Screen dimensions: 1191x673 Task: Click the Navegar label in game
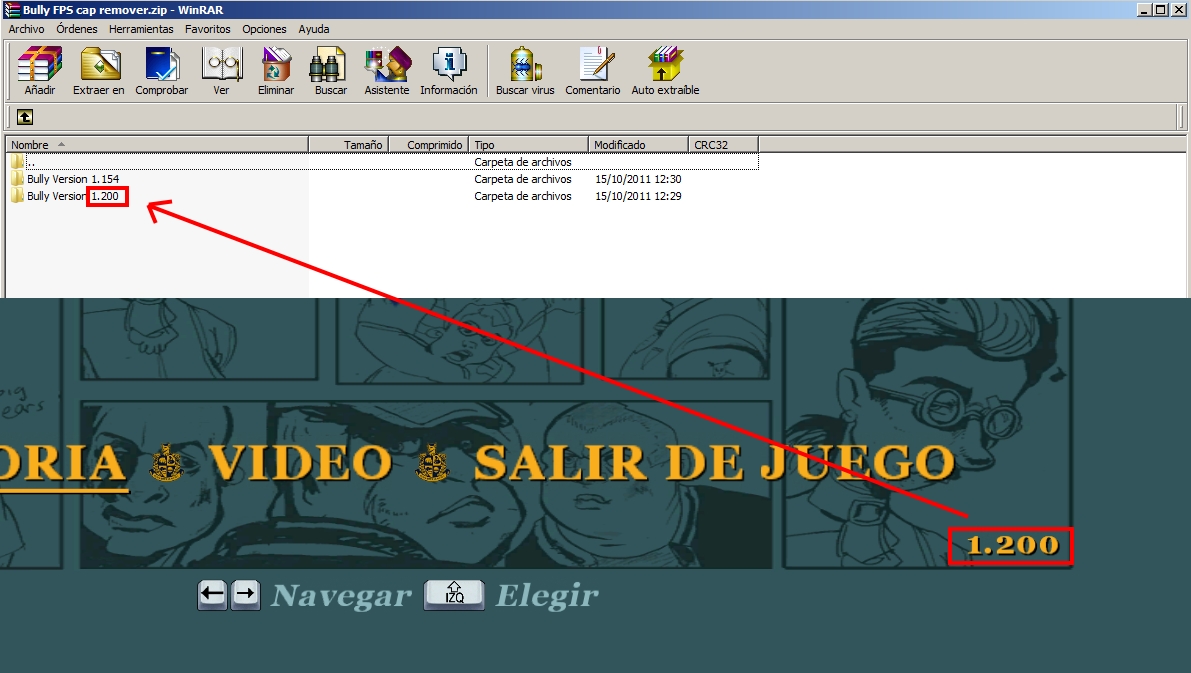click(x=341, y=596)
